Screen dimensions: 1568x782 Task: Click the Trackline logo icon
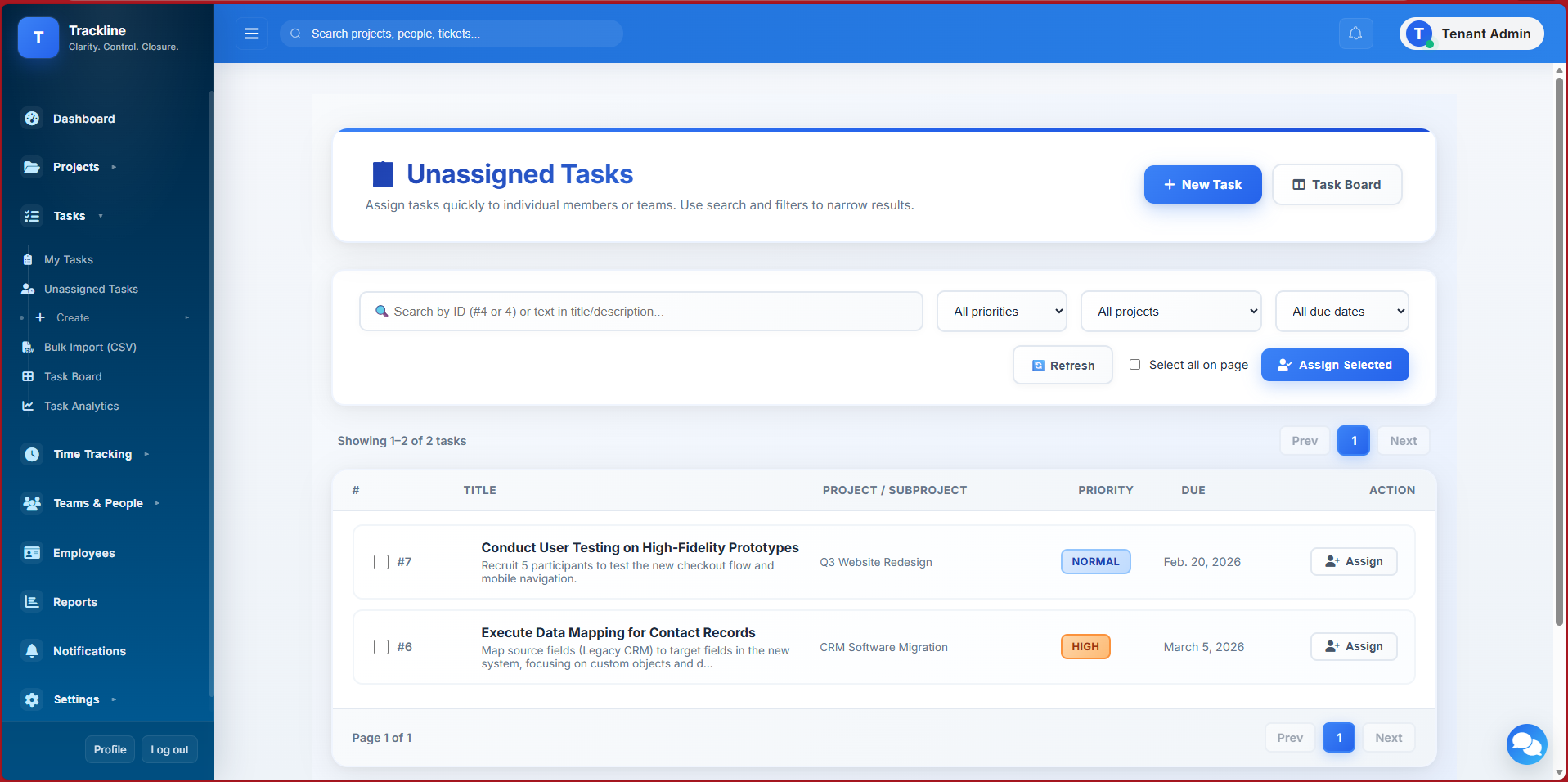pos(38,38)
